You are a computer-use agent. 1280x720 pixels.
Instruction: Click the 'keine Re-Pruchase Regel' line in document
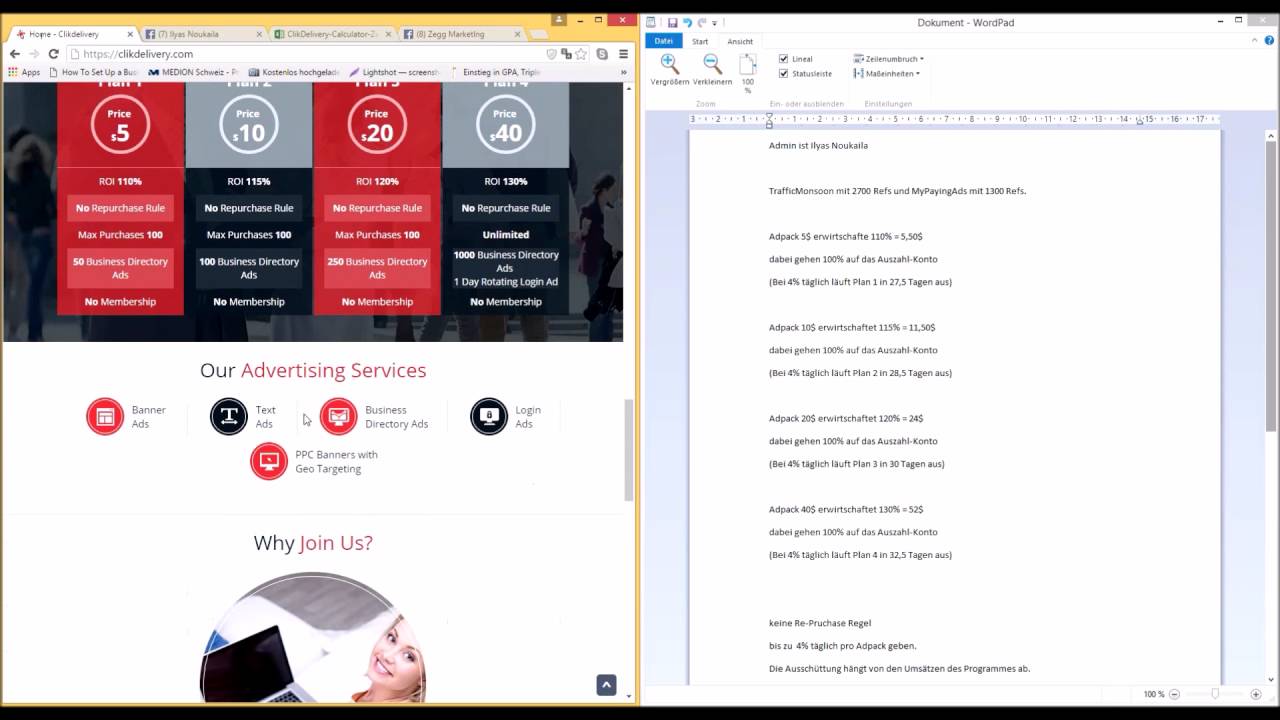[x=820, y=623]
